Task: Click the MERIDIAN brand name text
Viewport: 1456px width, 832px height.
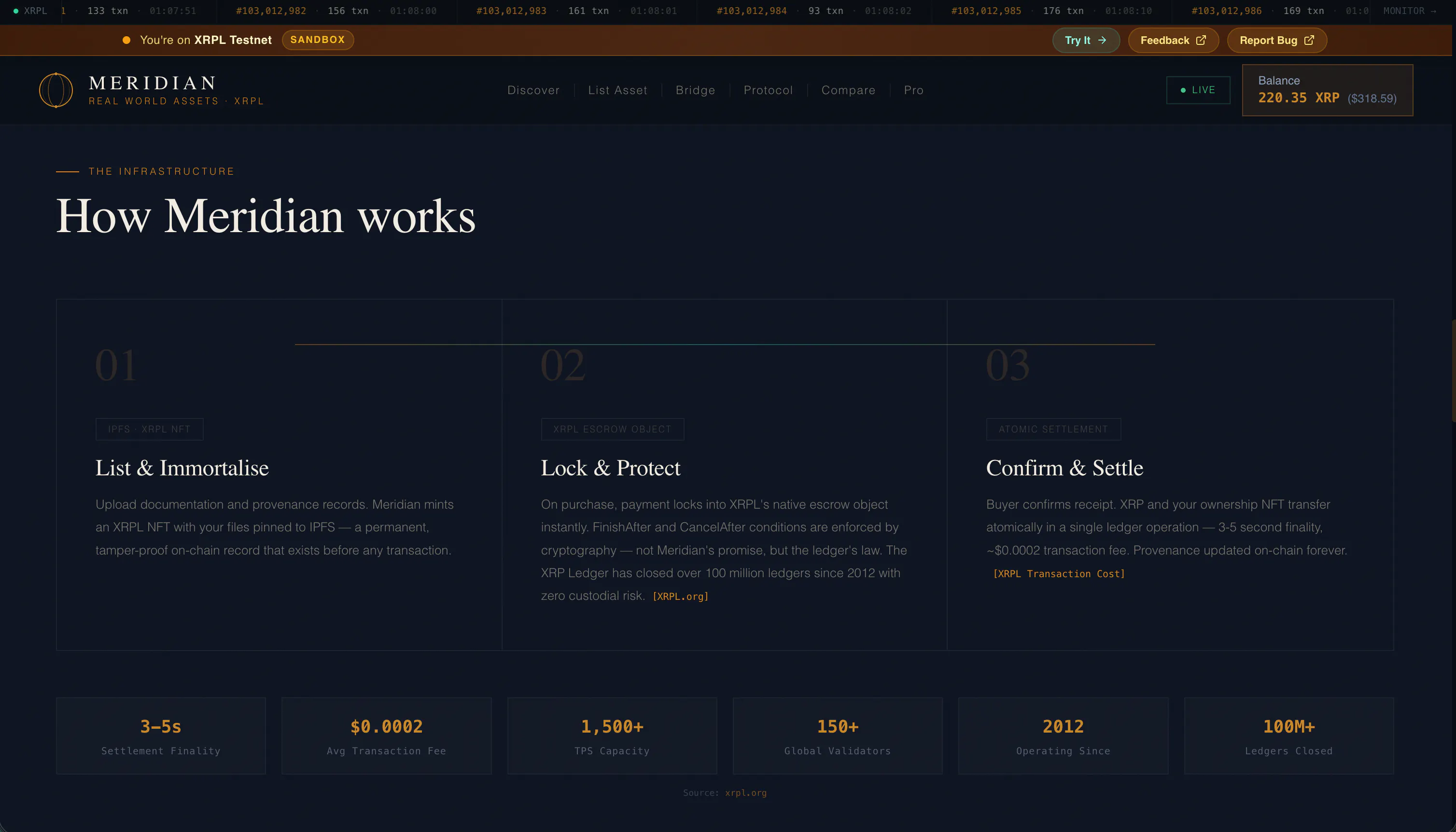Action: pos(153,83)
